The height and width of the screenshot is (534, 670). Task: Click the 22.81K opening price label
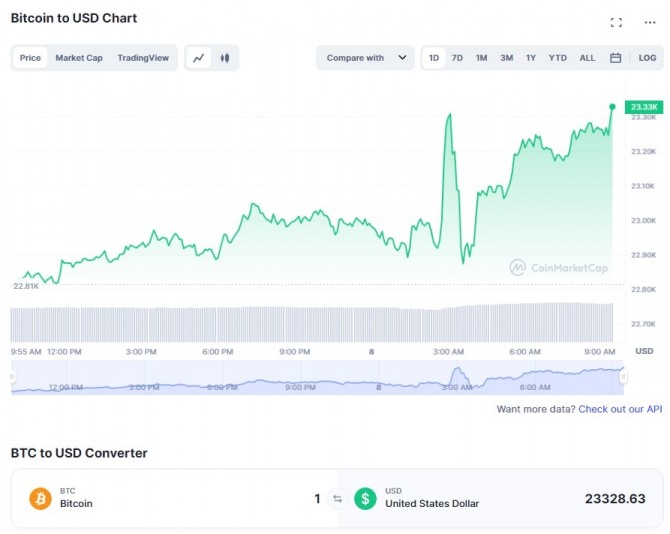pyautogui.click(x=26, y=286)
